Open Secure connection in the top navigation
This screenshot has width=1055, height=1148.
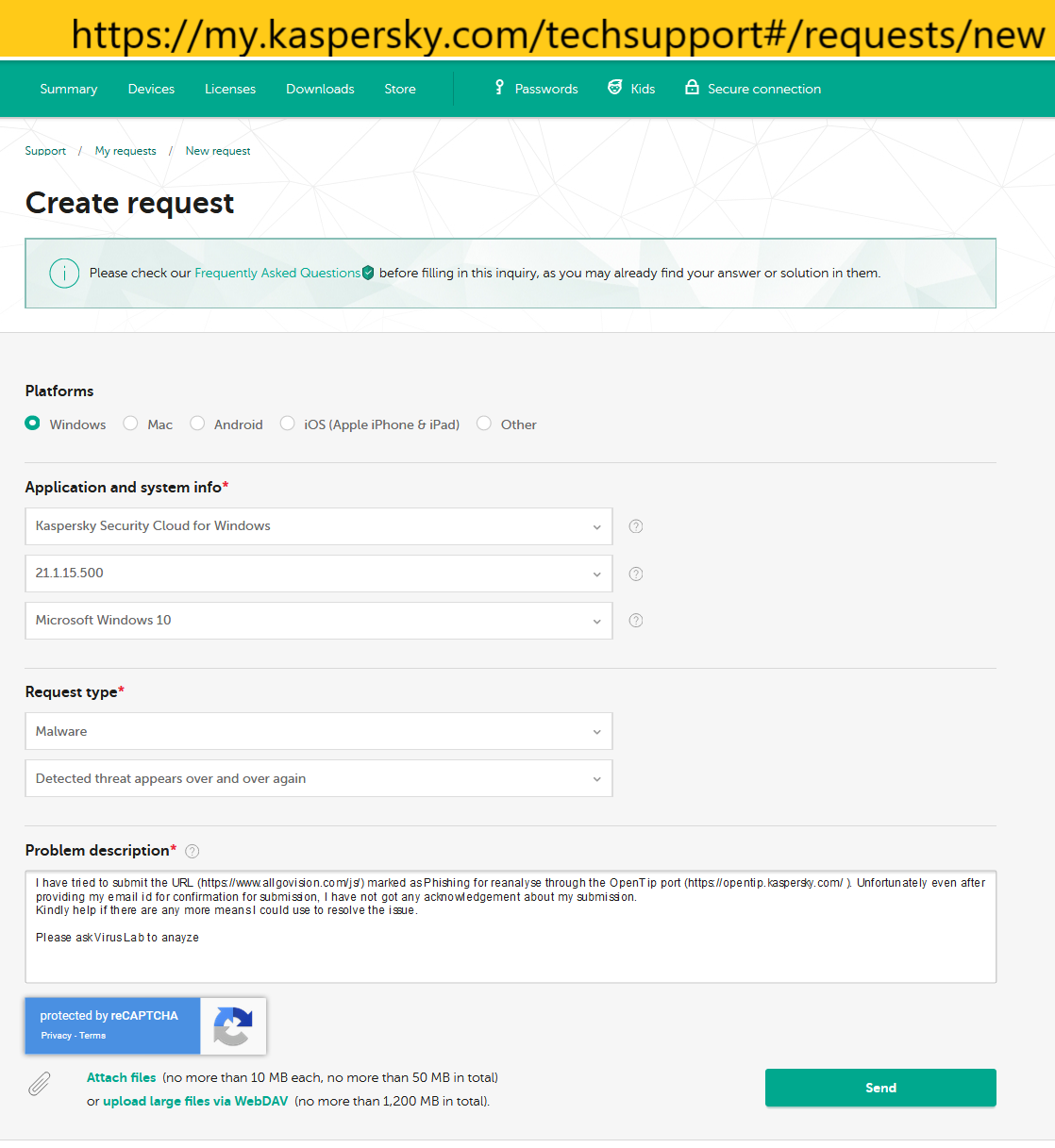pyautogui.click(x=764, y=89)
